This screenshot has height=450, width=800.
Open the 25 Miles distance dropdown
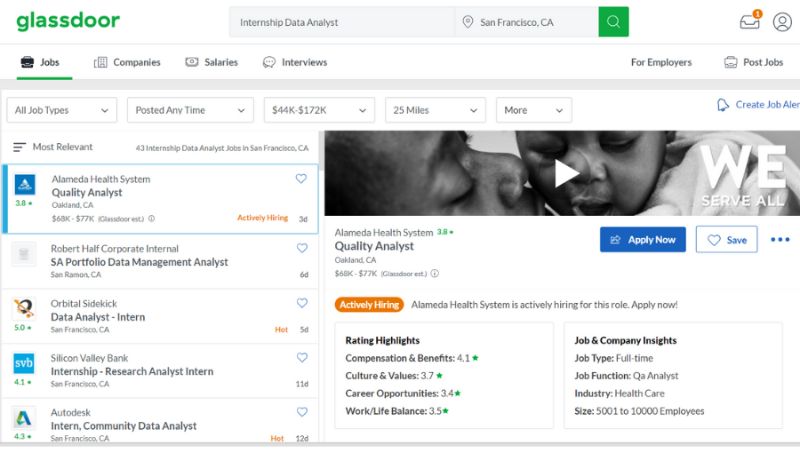coord(435,110)
